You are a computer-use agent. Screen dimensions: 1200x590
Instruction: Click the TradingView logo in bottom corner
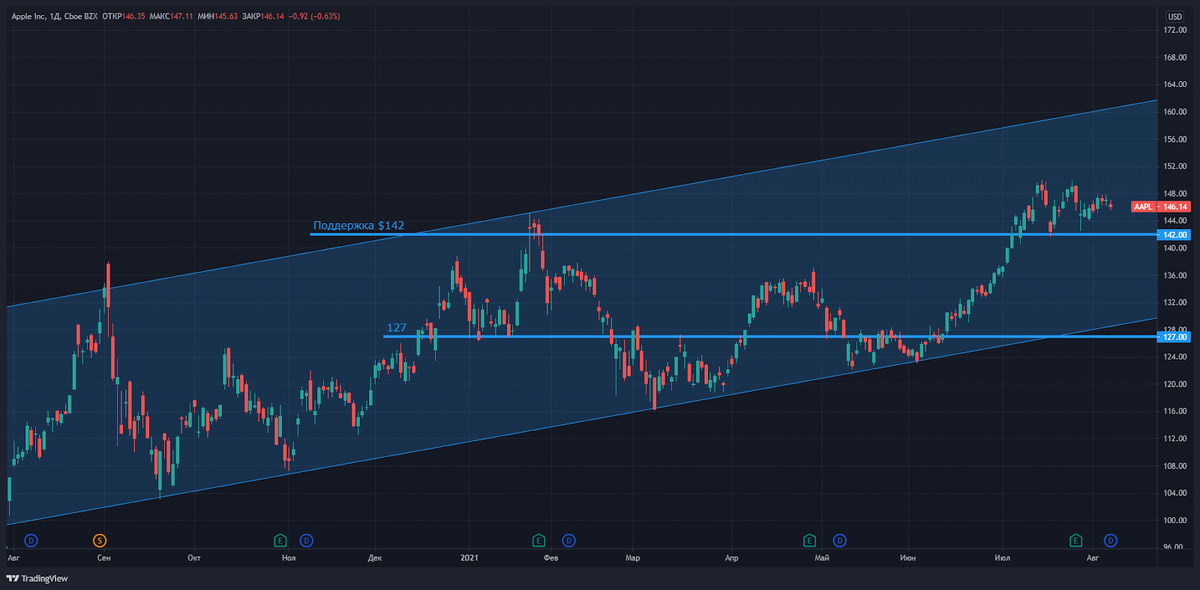pyautogui.click(x=14, y=578)
